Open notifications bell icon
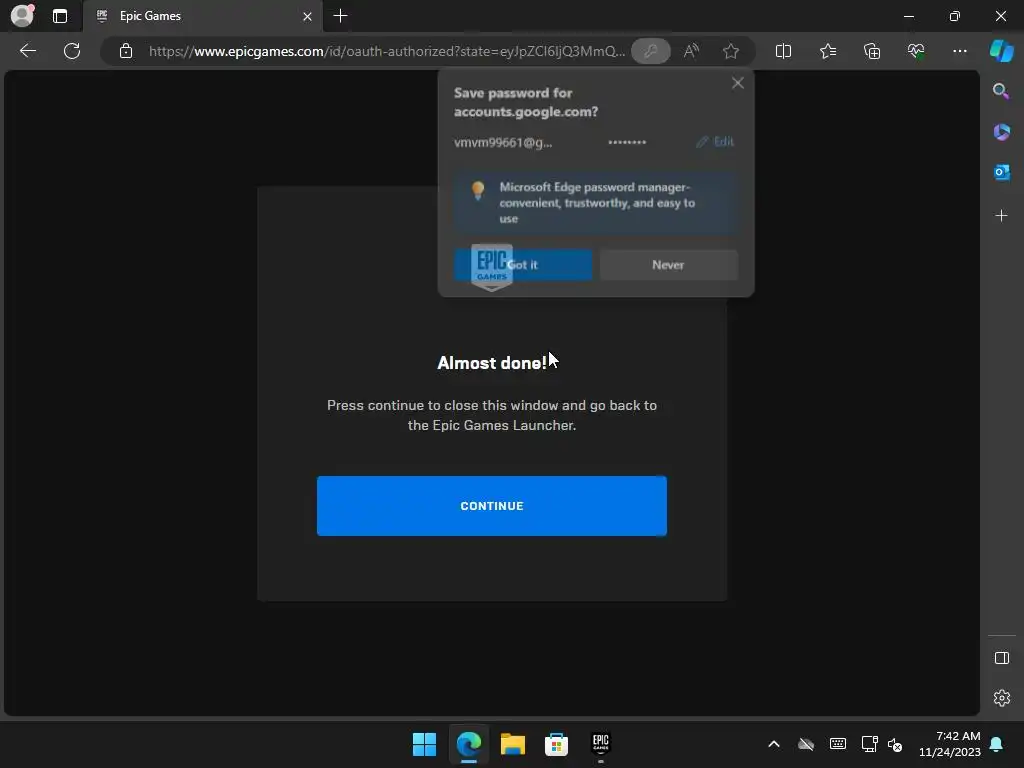The height and width of the screenshot is (768, 1024). click(997, 744)
